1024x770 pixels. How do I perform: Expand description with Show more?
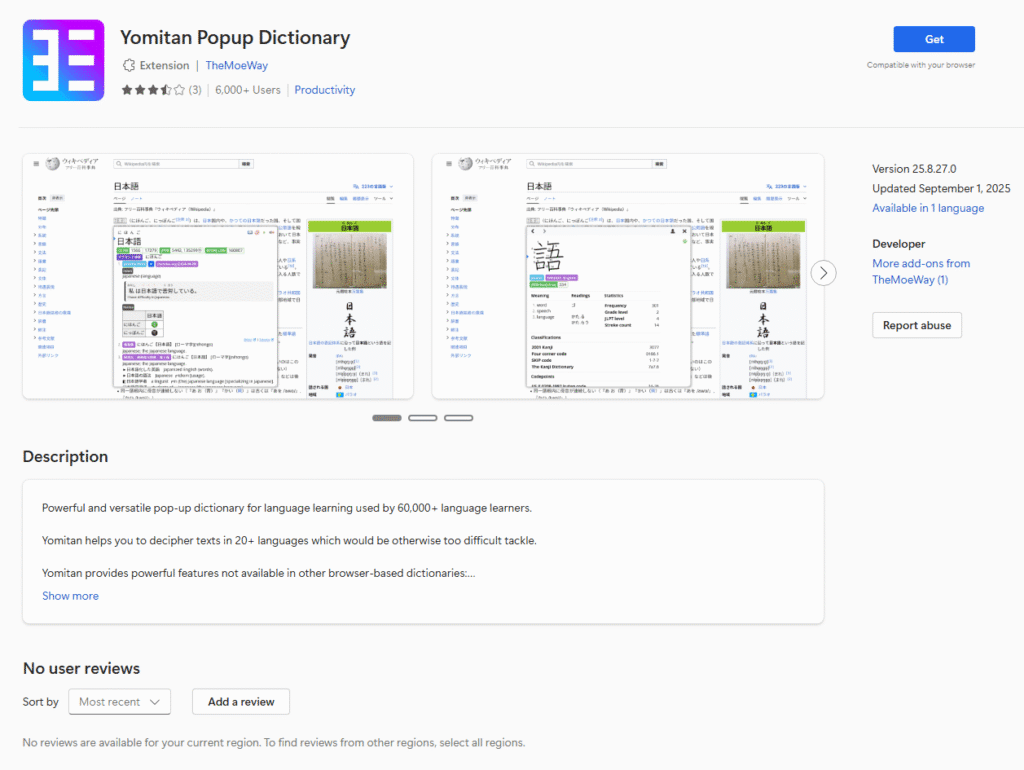(70, 596)
